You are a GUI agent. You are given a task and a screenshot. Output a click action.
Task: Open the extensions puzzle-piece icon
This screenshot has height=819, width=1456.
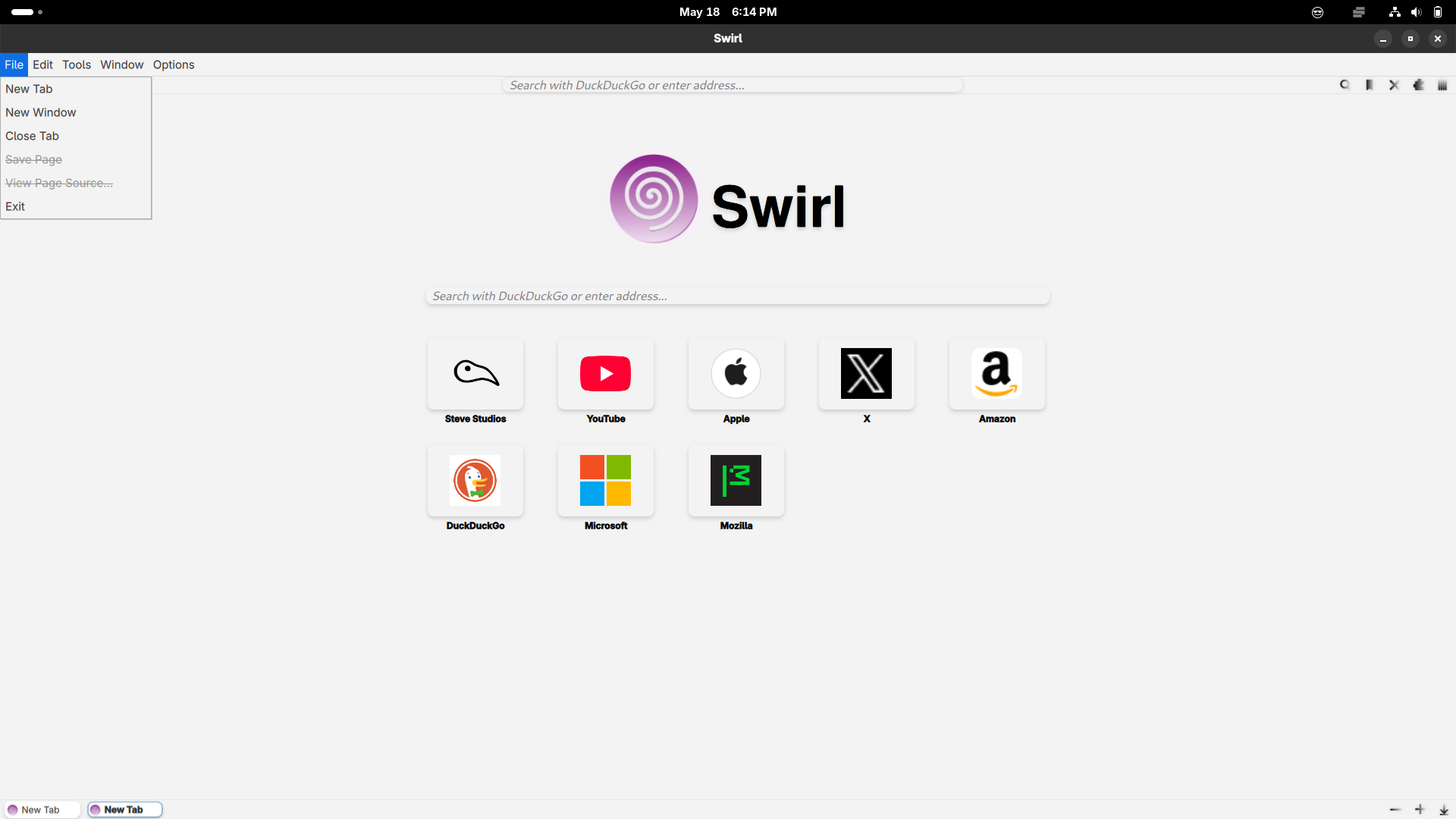1418,85
